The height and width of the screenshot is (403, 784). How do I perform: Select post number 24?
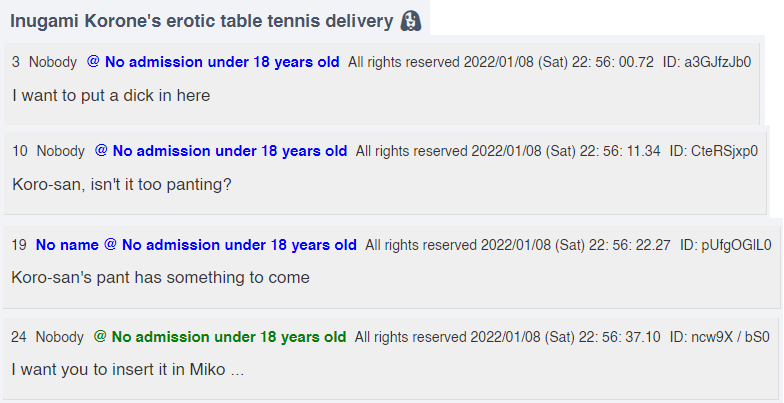click(18, 337)
